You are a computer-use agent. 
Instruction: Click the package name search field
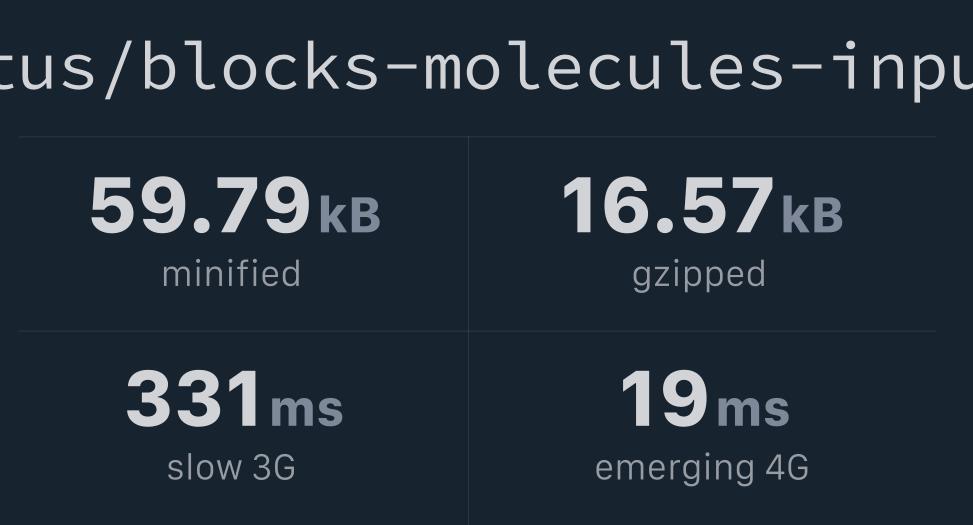tap(486, 68)
